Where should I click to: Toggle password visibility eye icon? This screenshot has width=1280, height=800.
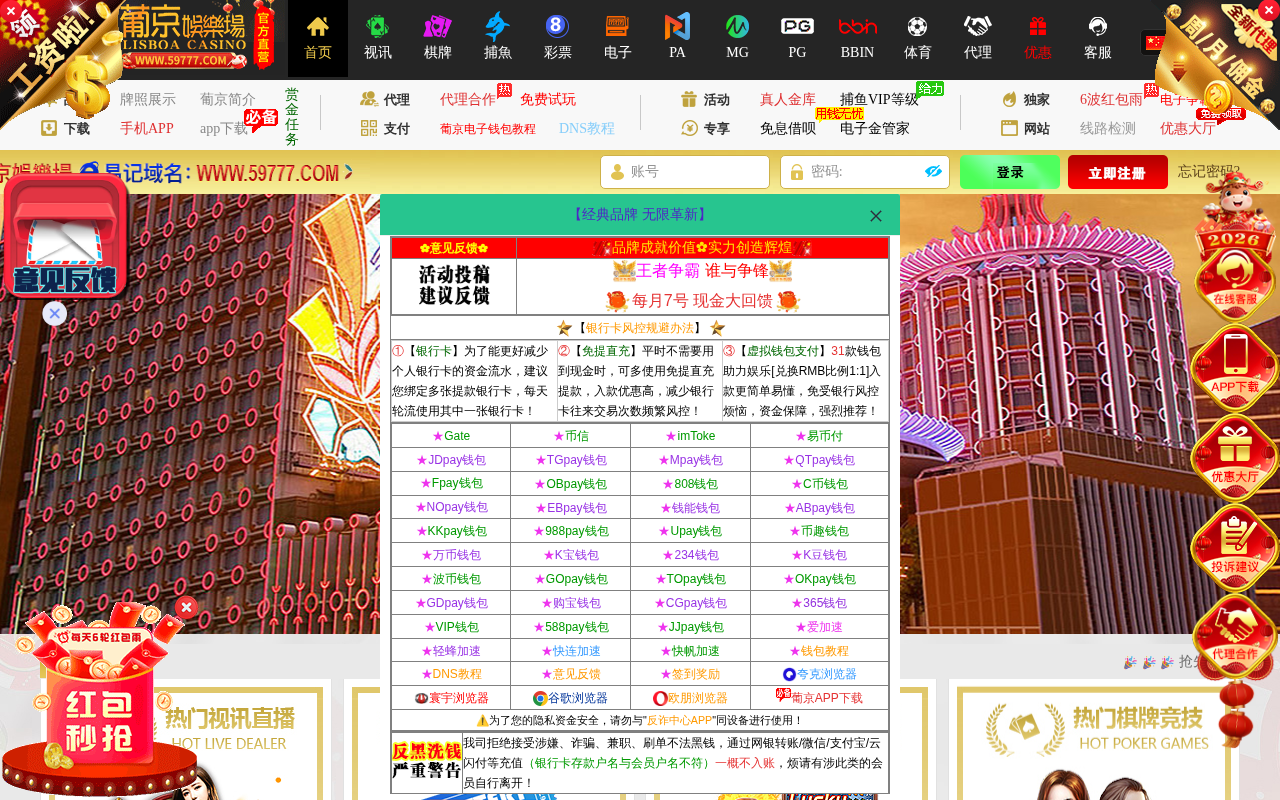pyautogui.click(x=934, y=172)
